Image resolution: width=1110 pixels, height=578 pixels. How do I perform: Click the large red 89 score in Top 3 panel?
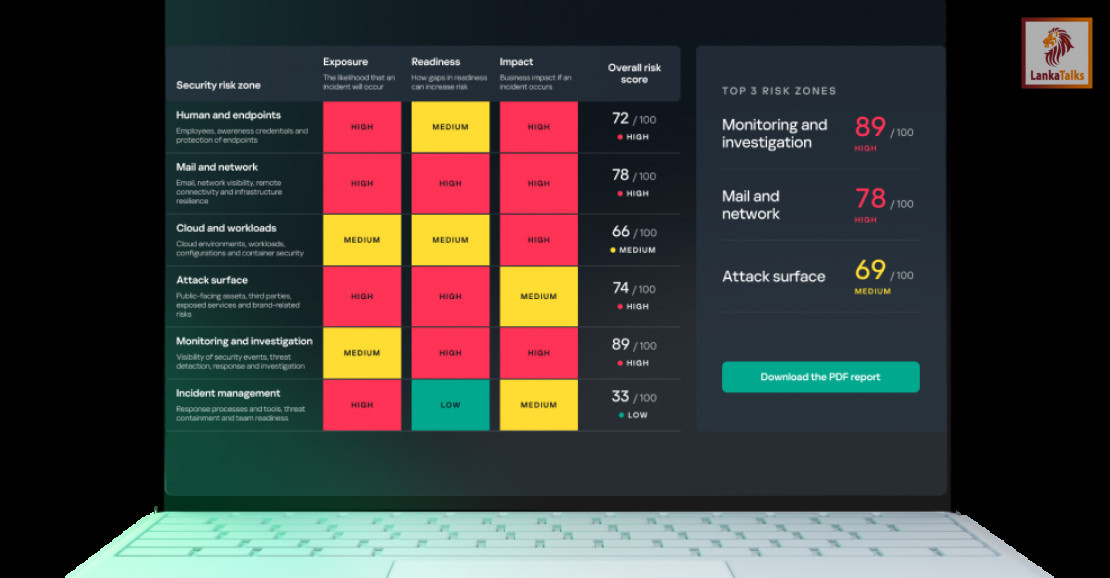point(870,127)
